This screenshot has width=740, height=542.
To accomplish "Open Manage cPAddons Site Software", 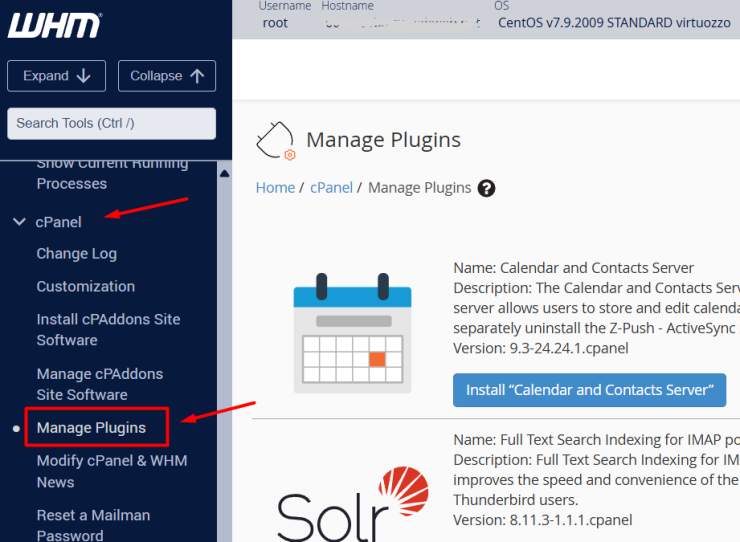I will 100,384.
